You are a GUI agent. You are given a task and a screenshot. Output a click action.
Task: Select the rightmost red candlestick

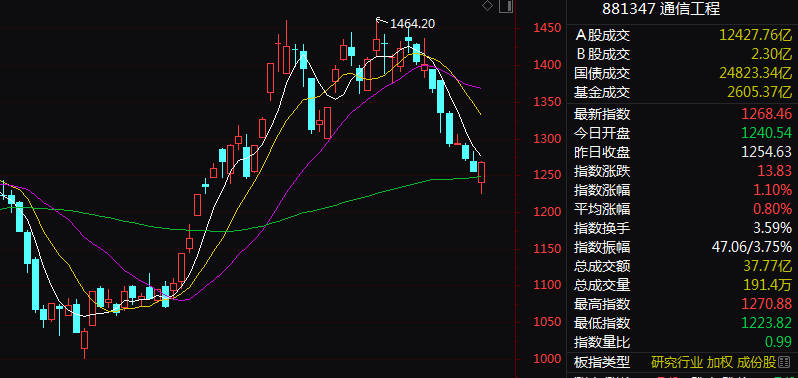pyautogui.click(x=481, y=172)
